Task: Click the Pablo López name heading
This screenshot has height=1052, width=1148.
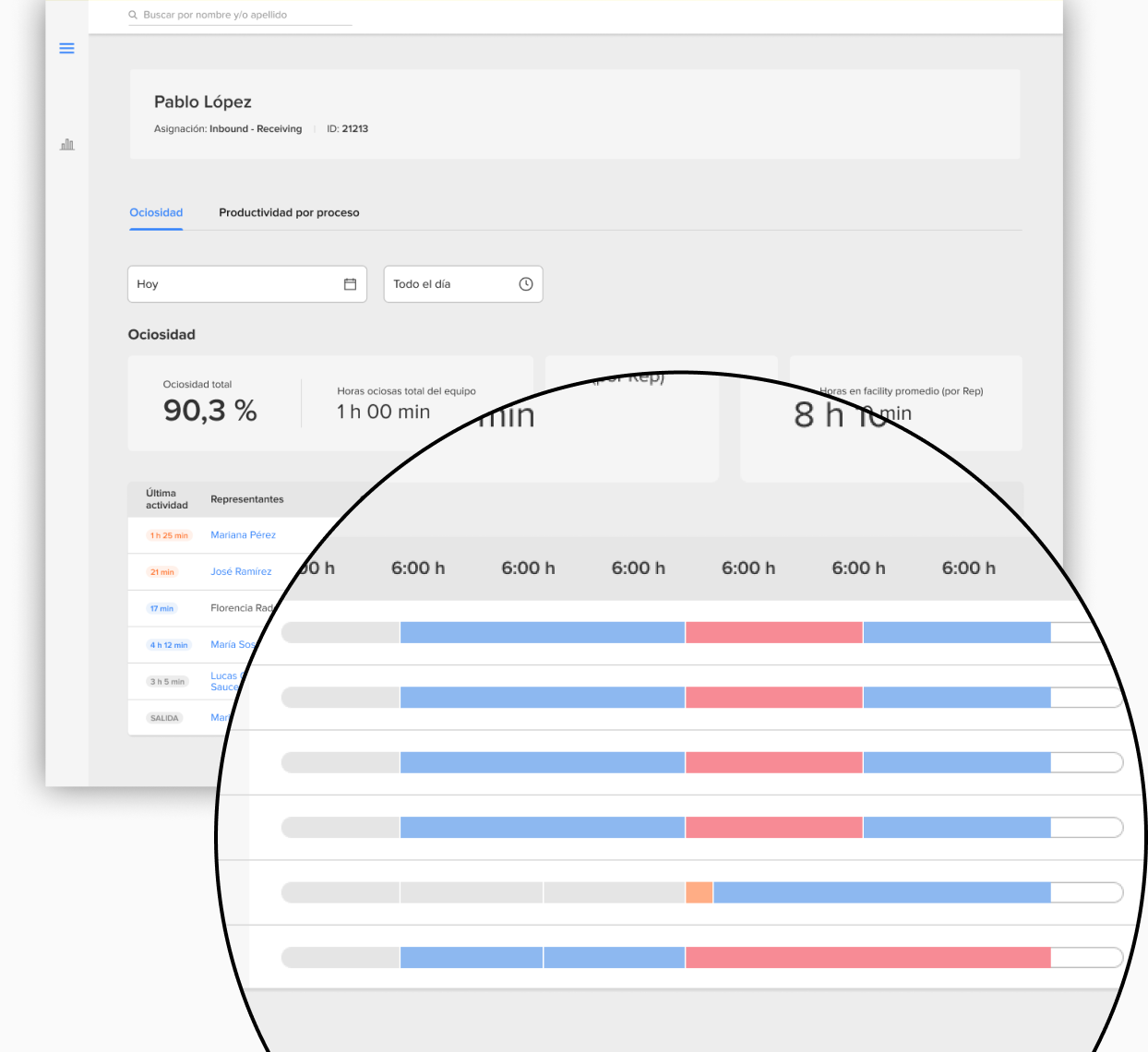Action: (x=203, y=102)
